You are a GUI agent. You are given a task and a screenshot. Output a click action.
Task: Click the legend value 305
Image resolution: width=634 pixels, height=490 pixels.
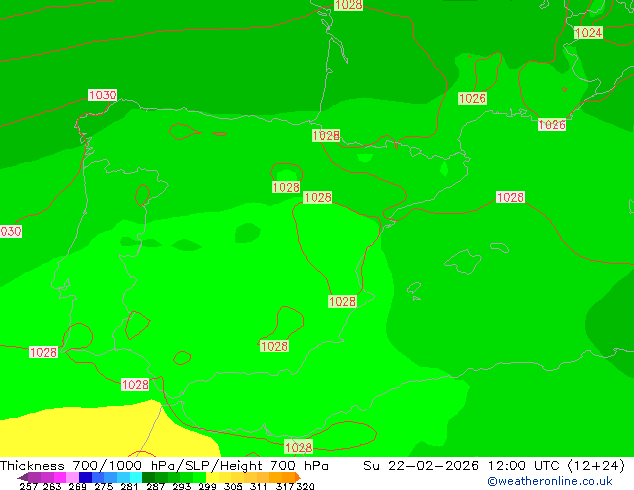pyautogui.click(x=233, y=486)
